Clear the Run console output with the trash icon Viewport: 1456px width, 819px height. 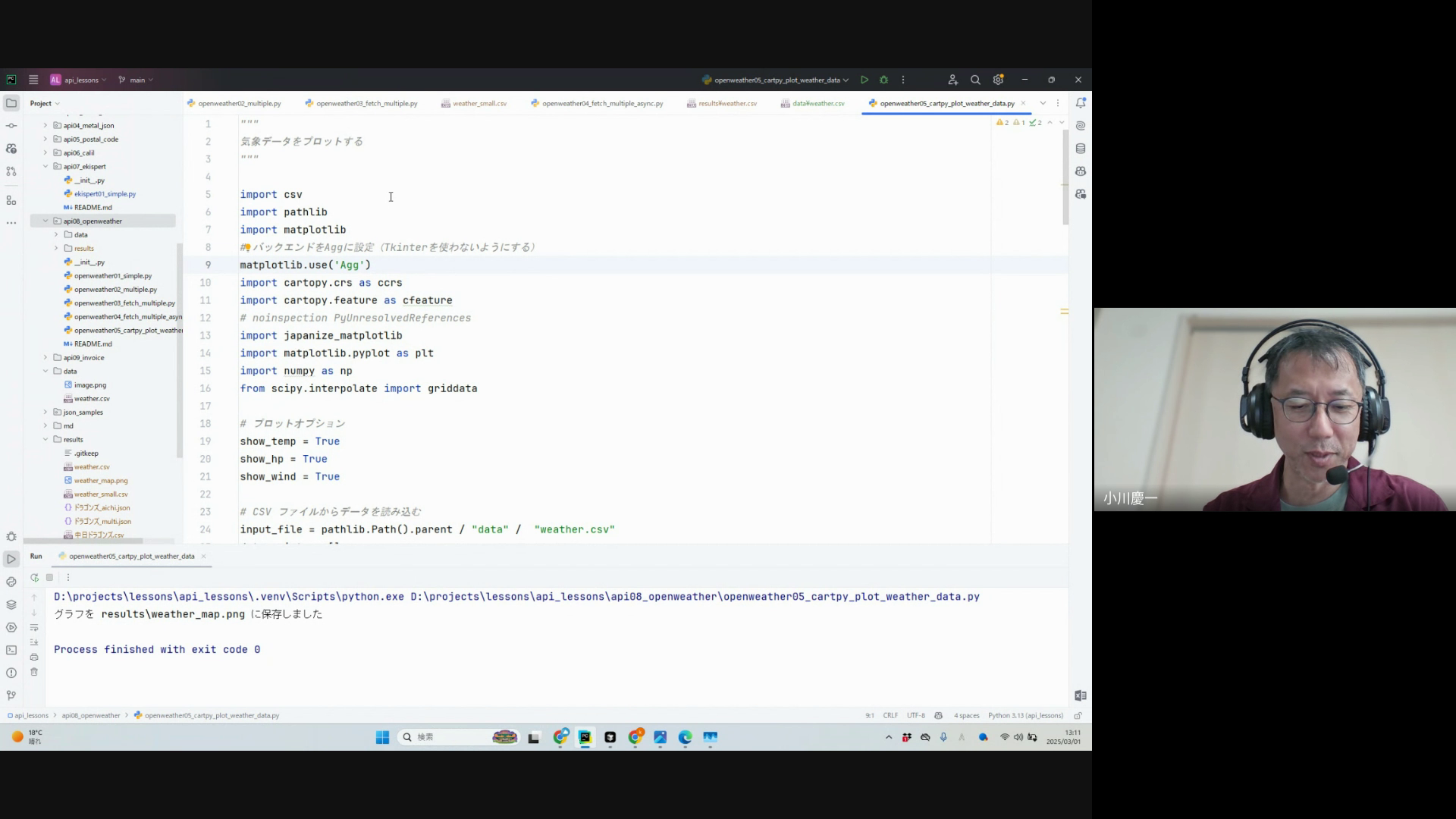pyautogui.click(x=34, y=673)
